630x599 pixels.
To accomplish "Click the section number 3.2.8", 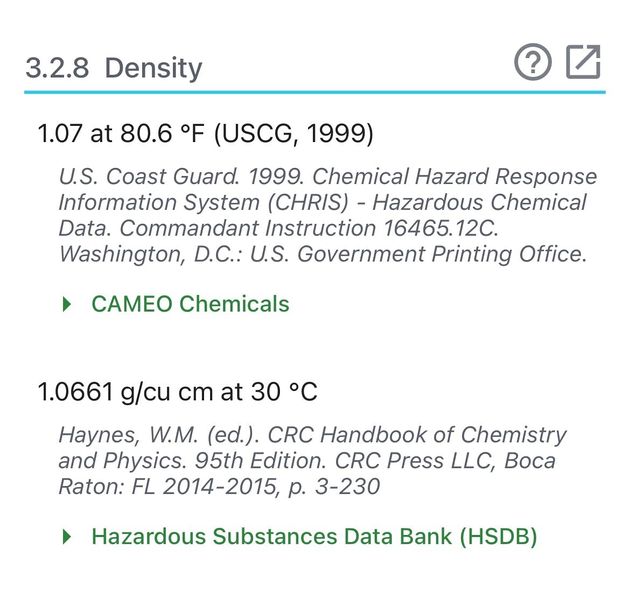I will pos(57,67).
